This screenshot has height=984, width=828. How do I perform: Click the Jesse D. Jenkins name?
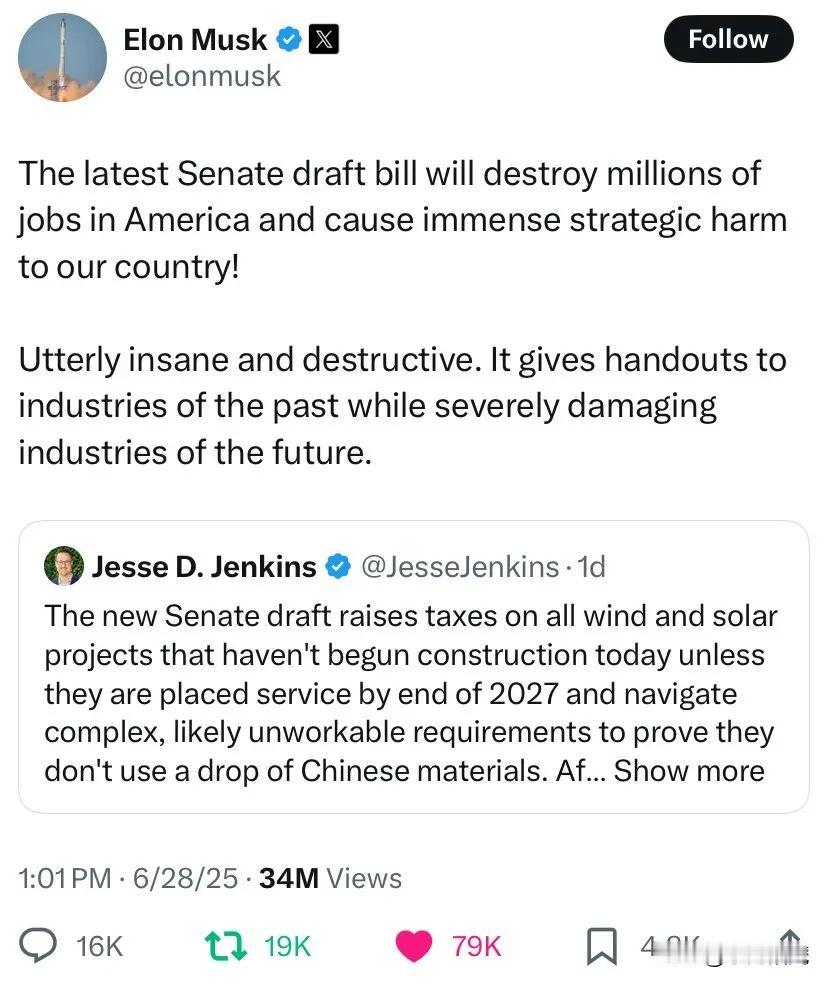pyautogui.click(x=204, y=567)
